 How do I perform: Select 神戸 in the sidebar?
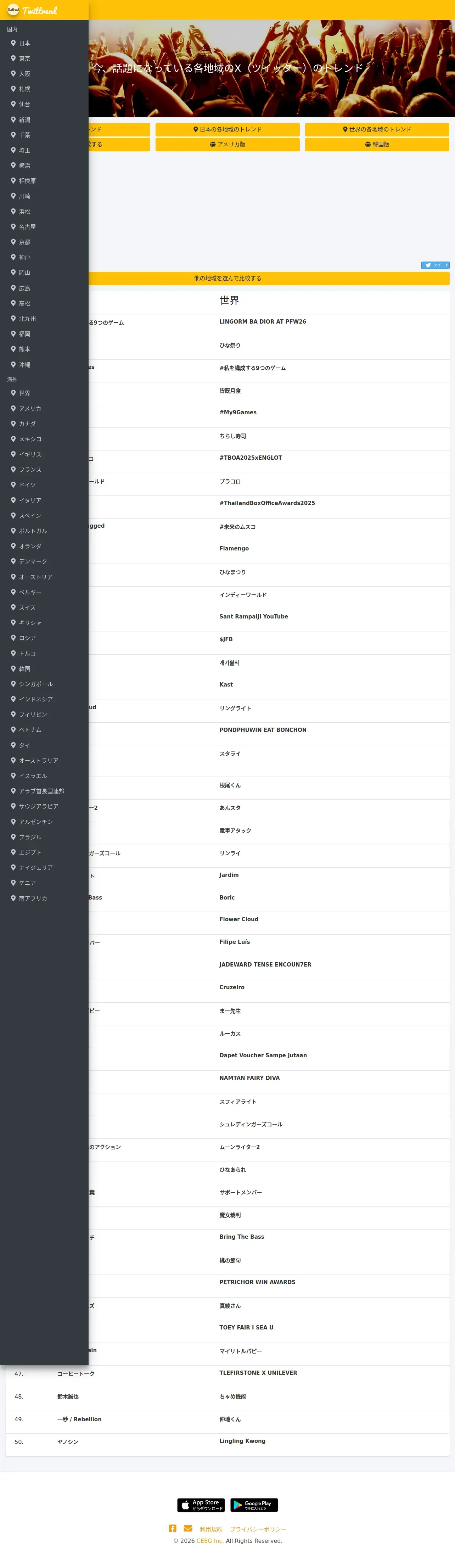(24, 257)
